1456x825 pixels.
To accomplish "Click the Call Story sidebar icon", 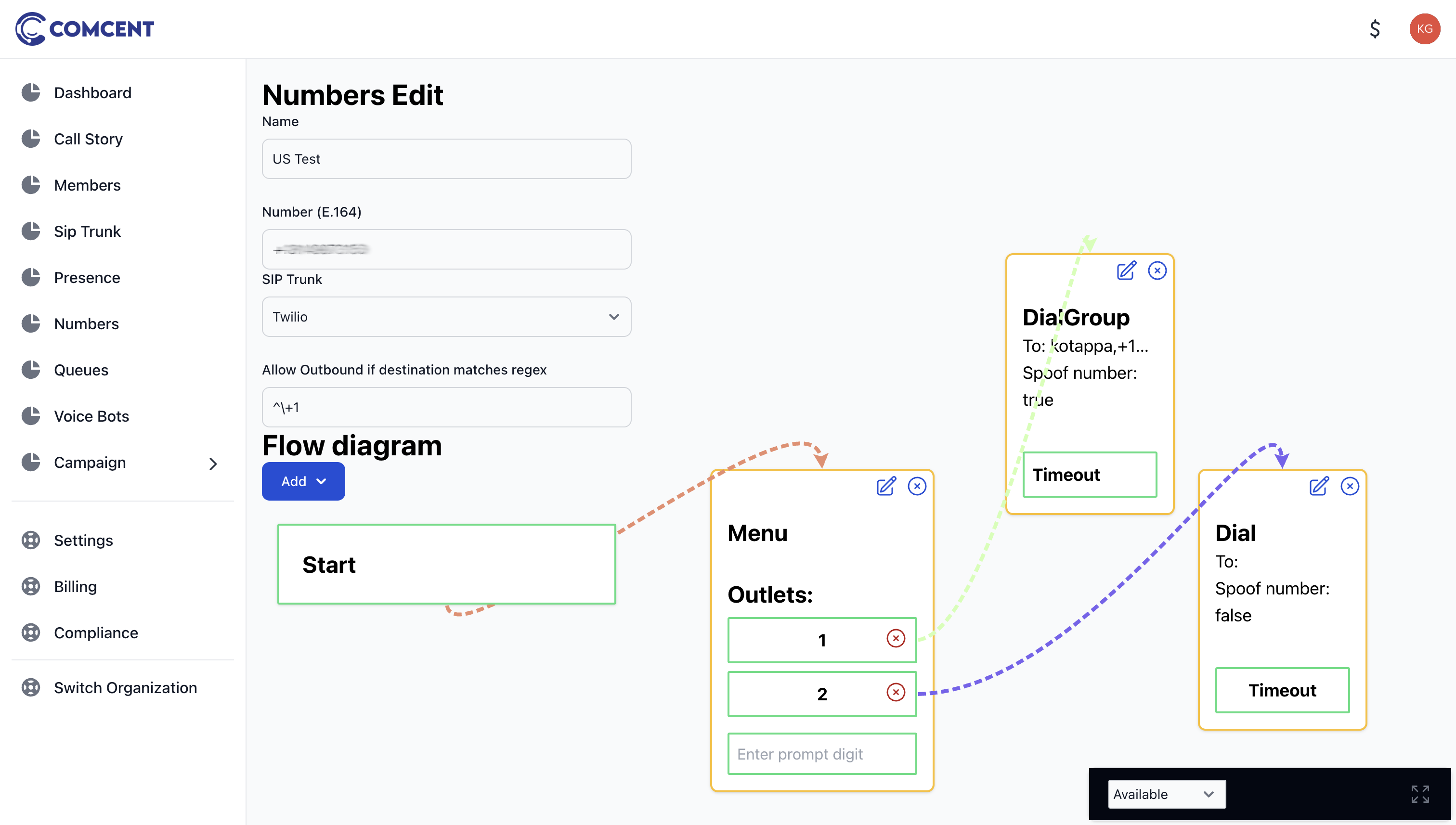I will coord(31,139).
